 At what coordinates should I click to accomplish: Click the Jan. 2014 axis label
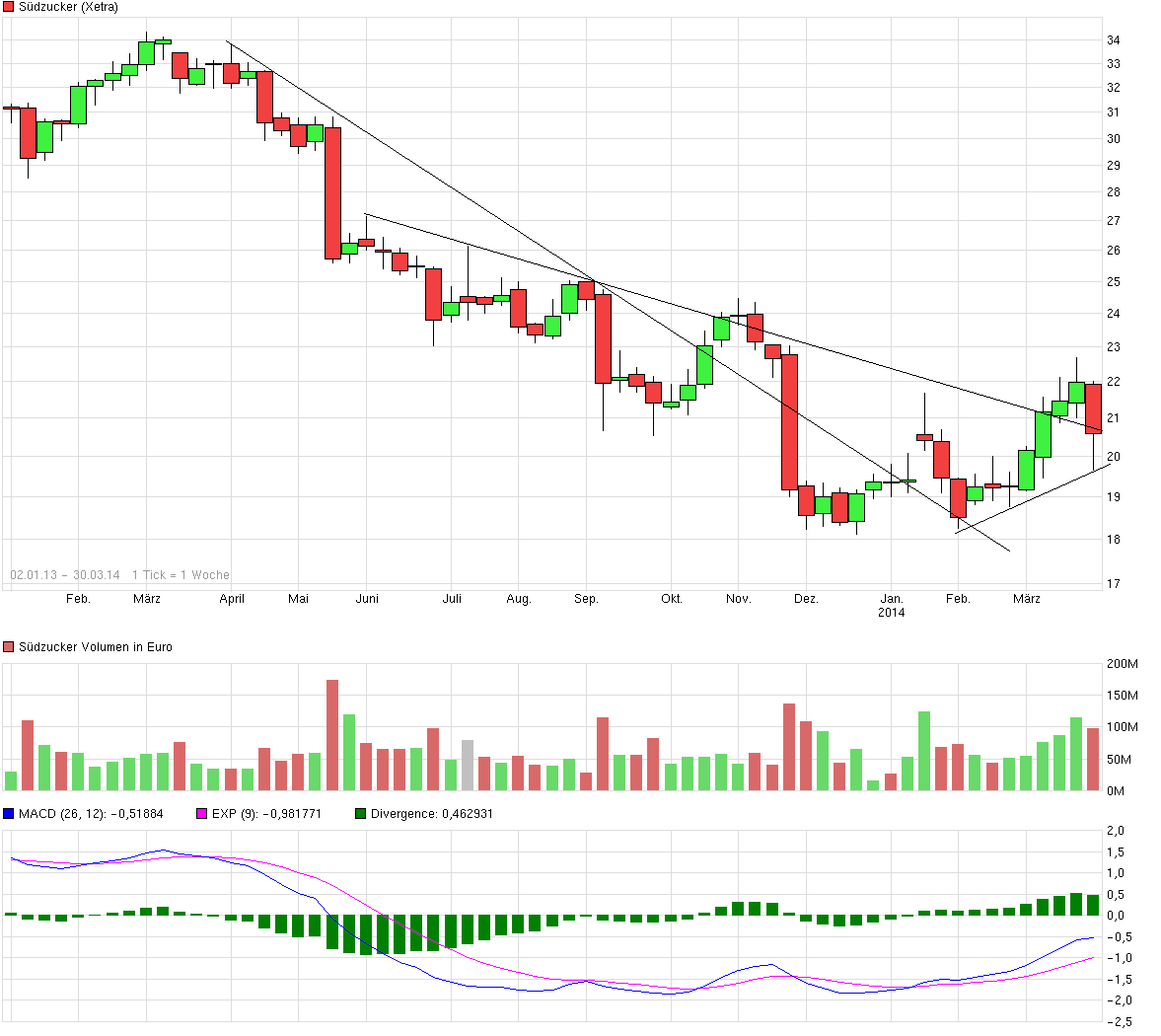pos(892,606)
